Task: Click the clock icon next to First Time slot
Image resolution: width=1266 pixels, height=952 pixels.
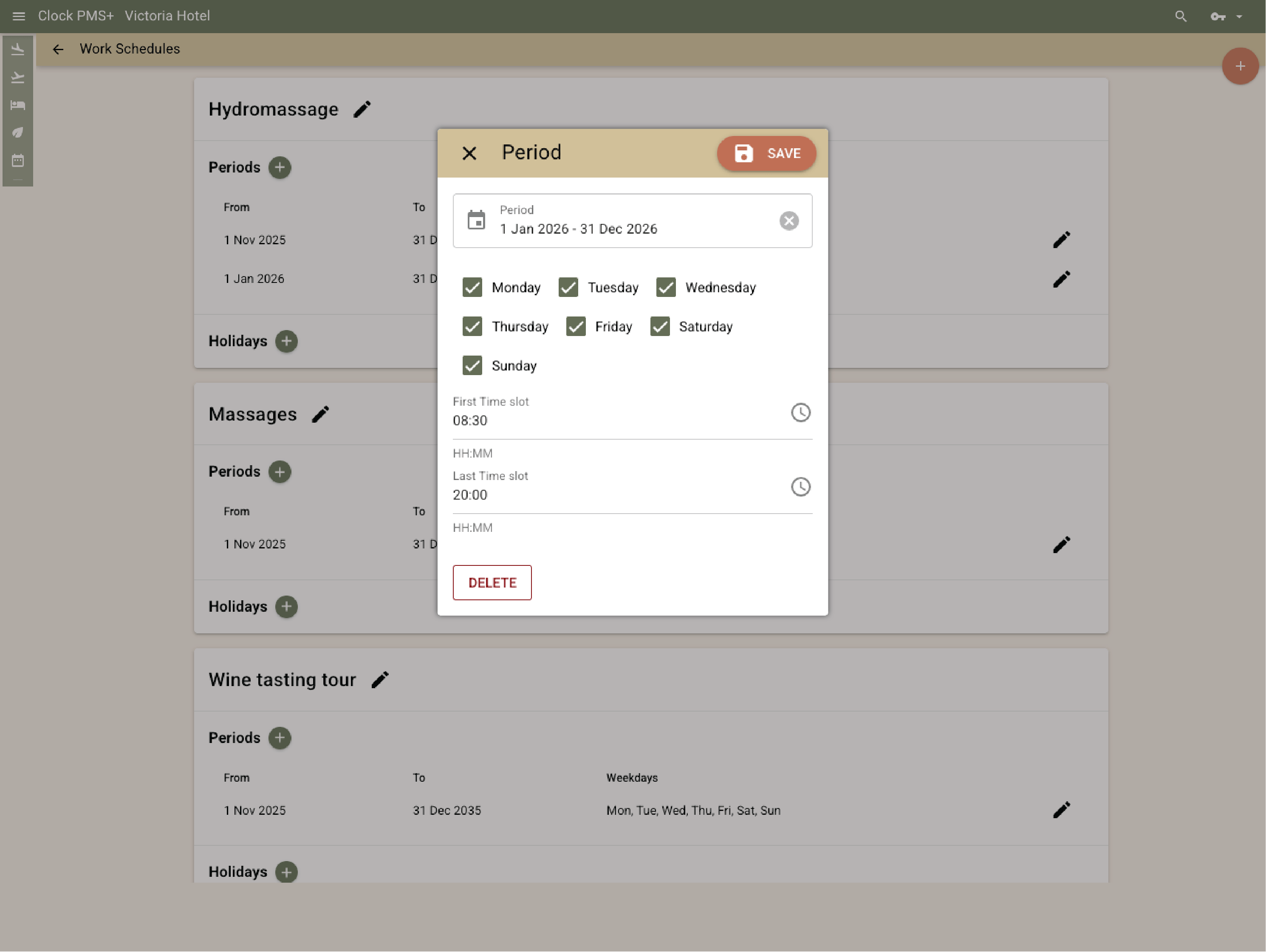Action: [801, 412]
